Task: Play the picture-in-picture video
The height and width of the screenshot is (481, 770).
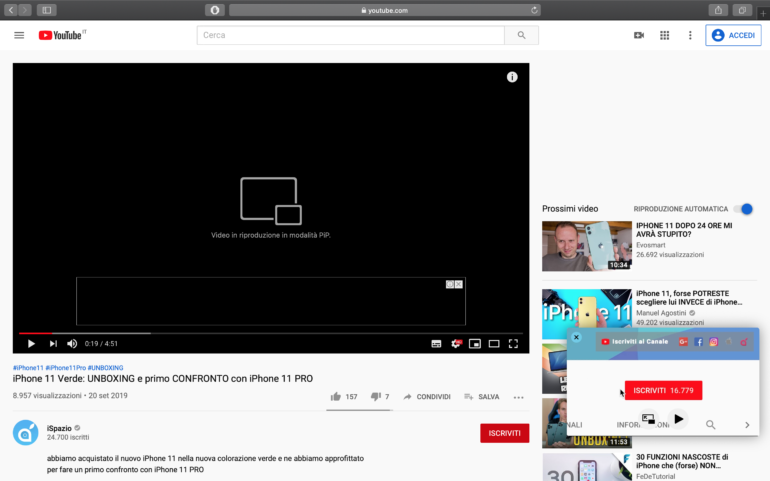Action: pyautogui.click(x=679, y=419)
